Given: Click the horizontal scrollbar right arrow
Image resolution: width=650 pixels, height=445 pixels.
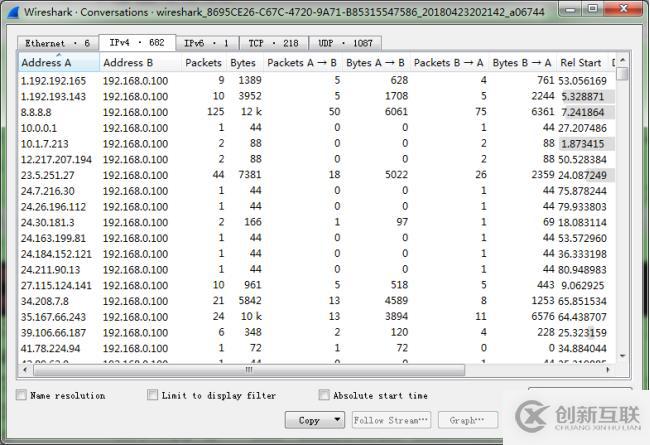Looking at the screenshot, I should click(608, 369).
